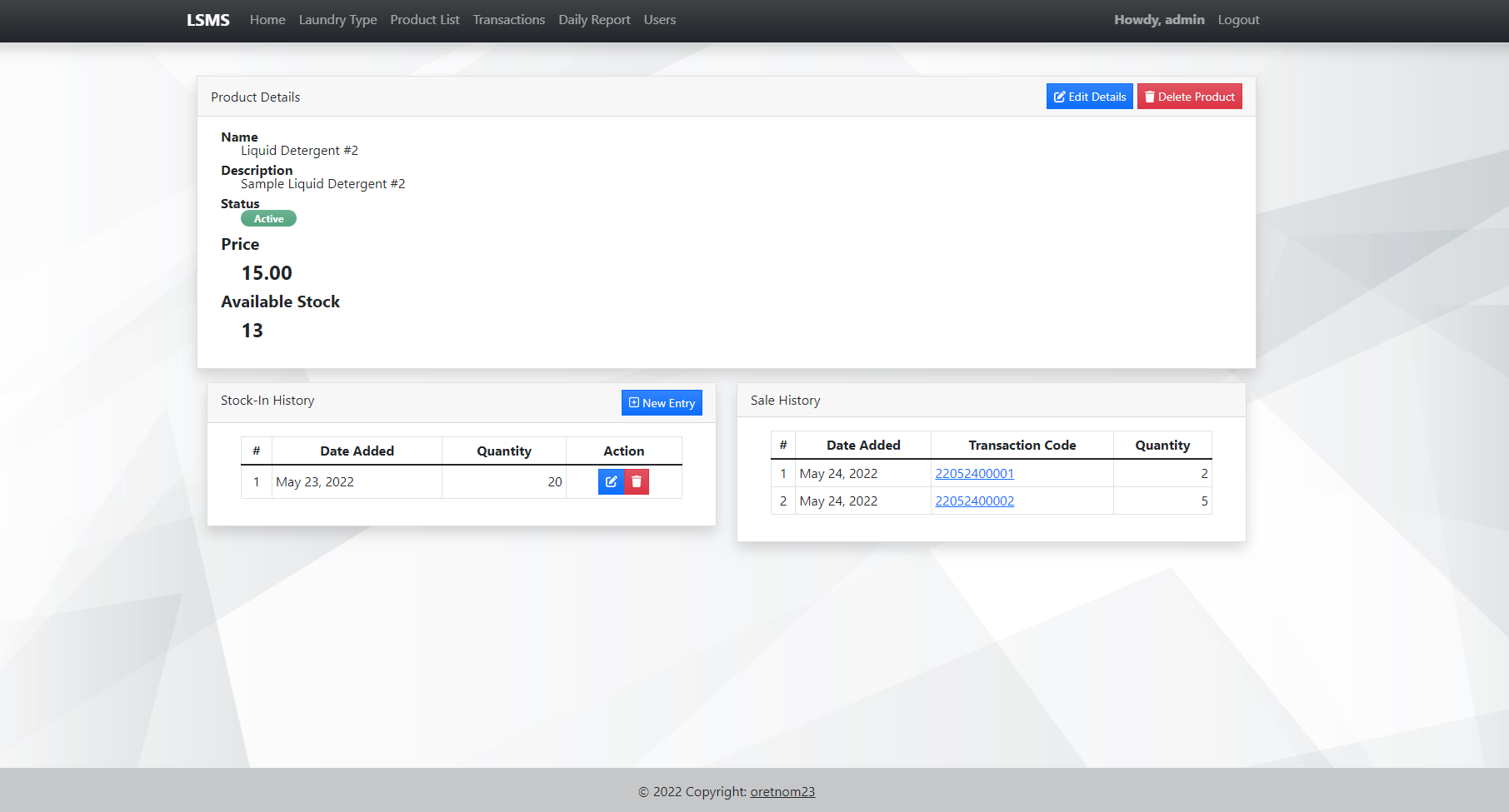
Task: Click the sale date in row for 22052400002
Action: pyautogui.click(x=838, y=501)
